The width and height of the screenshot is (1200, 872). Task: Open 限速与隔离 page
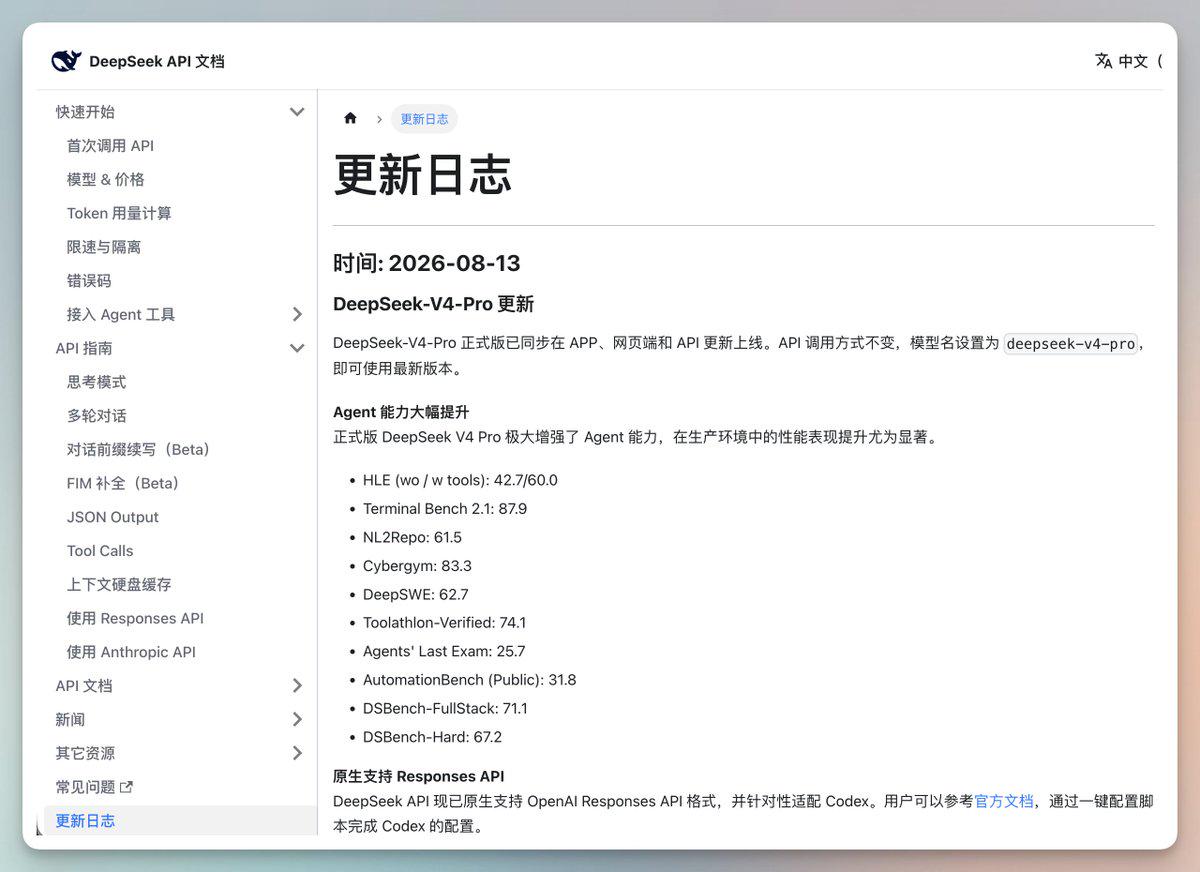pos(104,247)
